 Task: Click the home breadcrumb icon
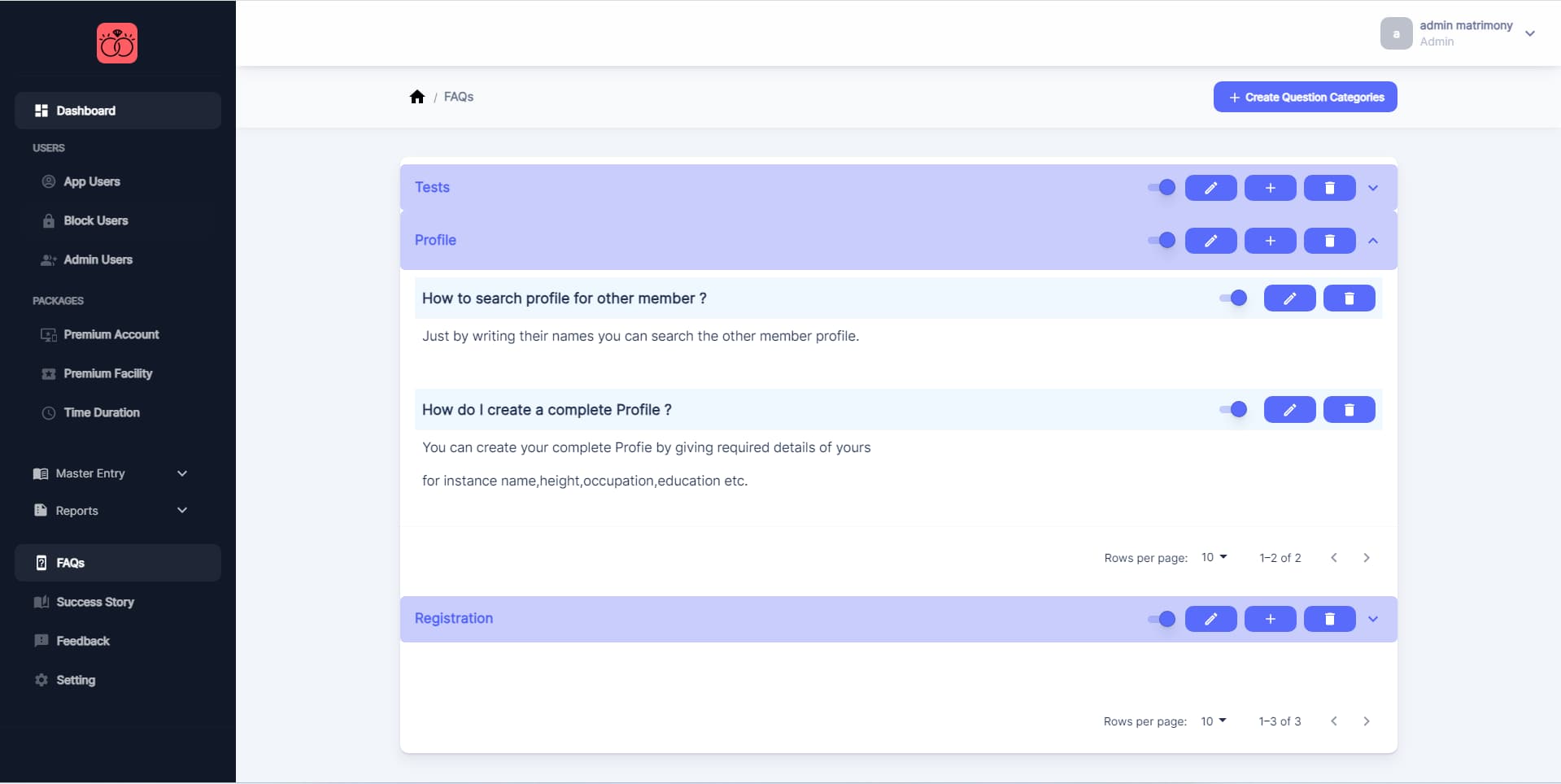coord(417,97)
